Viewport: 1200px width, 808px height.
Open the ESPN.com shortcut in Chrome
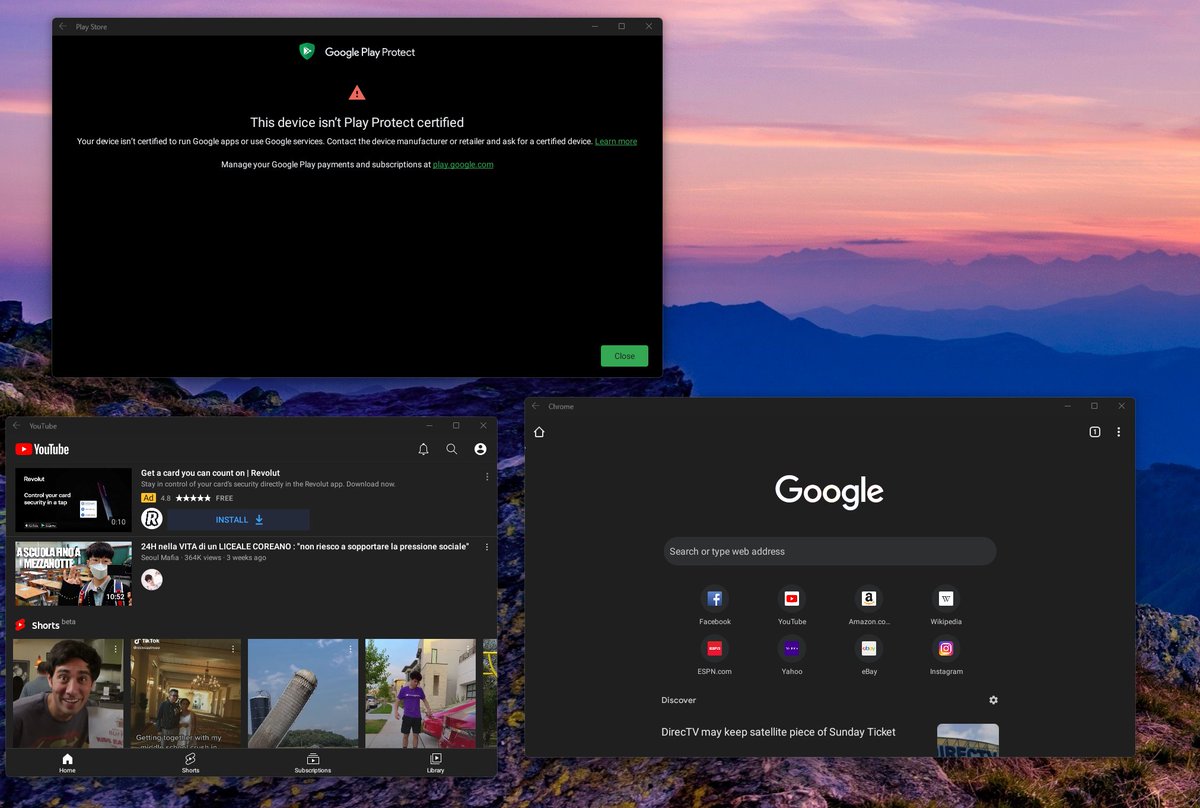coord(715,655)
